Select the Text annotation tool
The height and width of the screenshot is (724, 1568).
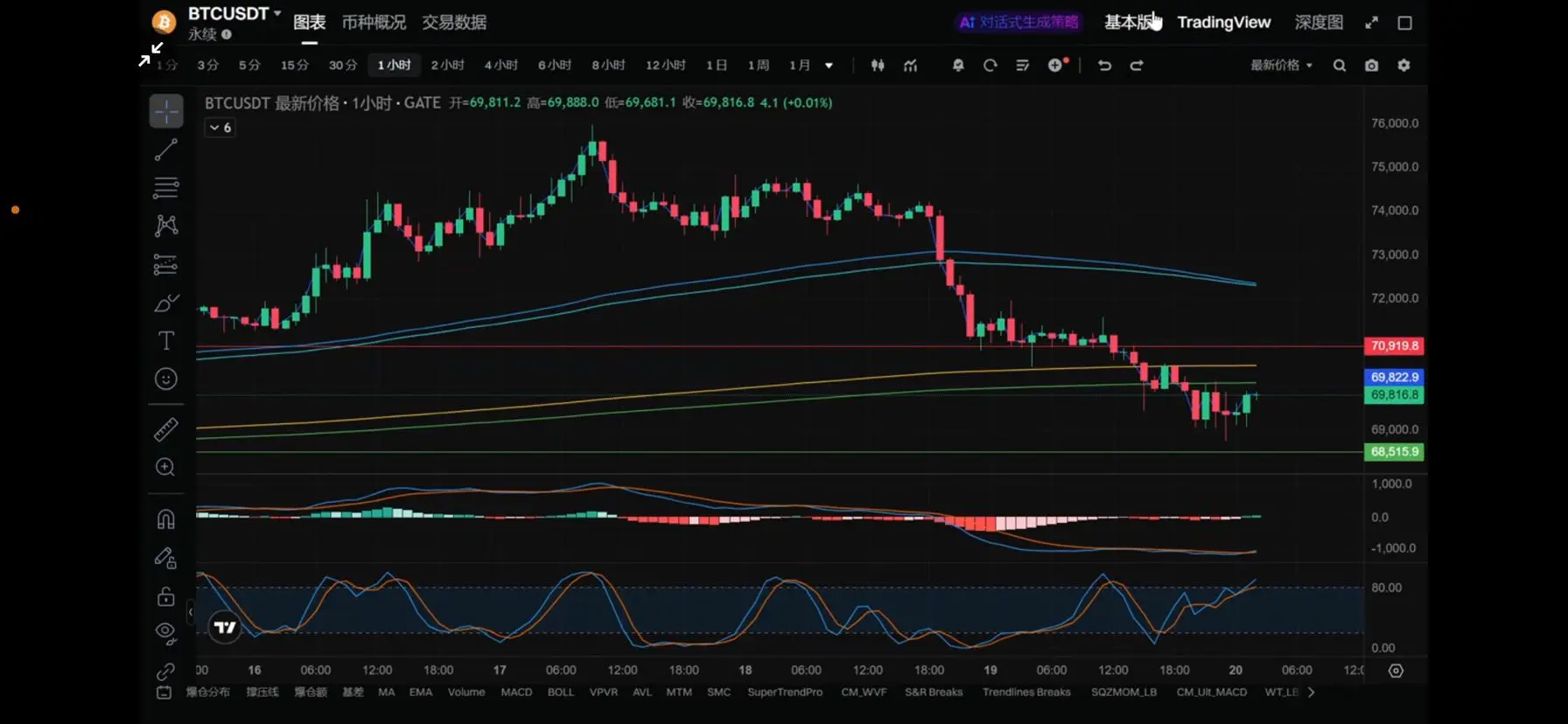pos(166,340)
